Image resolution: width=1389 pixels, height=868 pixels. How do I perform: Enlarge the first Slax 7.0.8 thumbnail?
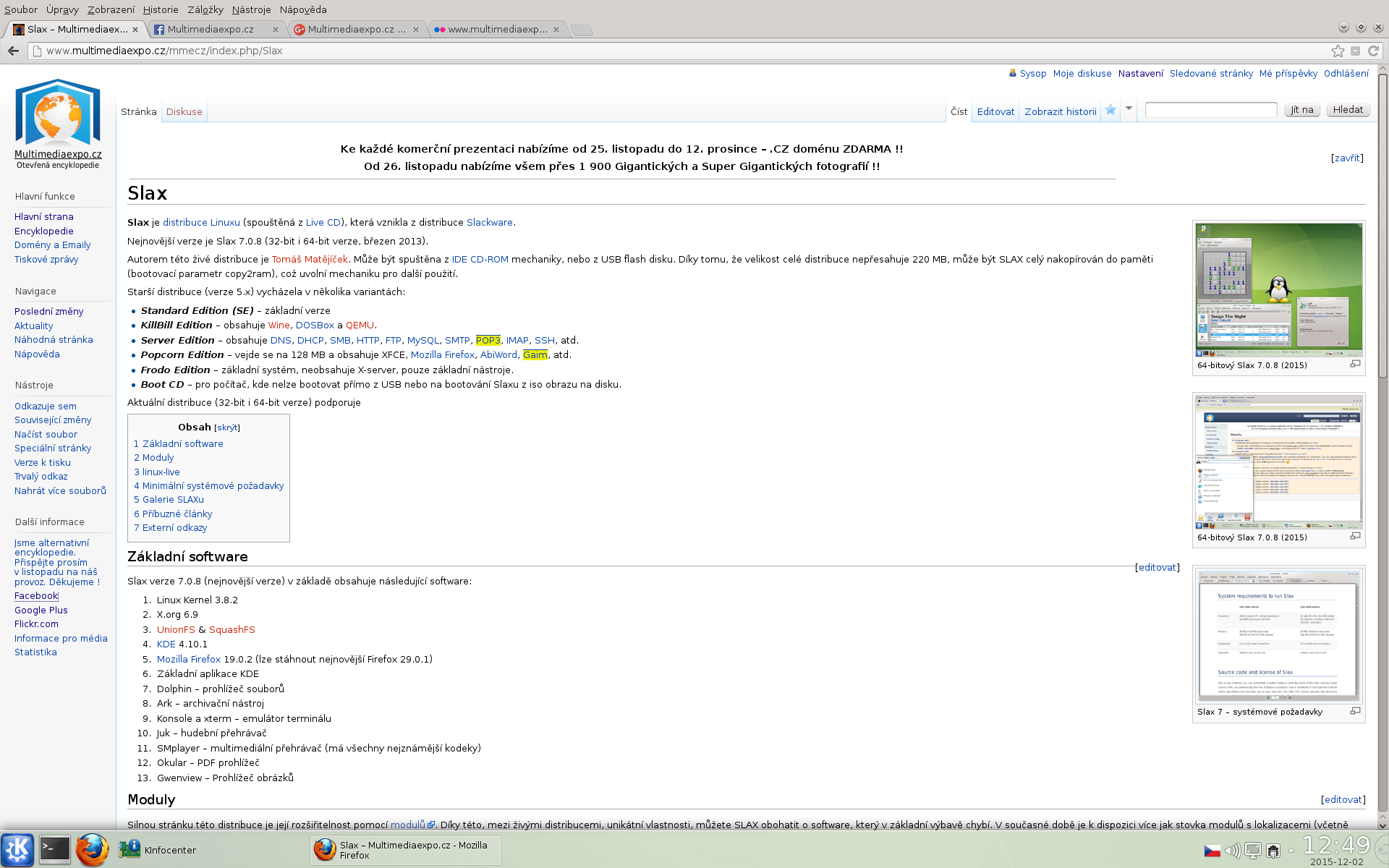1355,365
